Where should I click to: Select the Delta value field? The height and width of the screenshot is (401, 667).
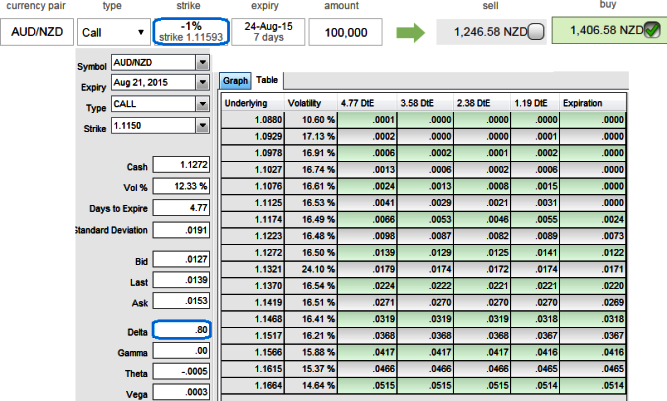pos(182,330)
